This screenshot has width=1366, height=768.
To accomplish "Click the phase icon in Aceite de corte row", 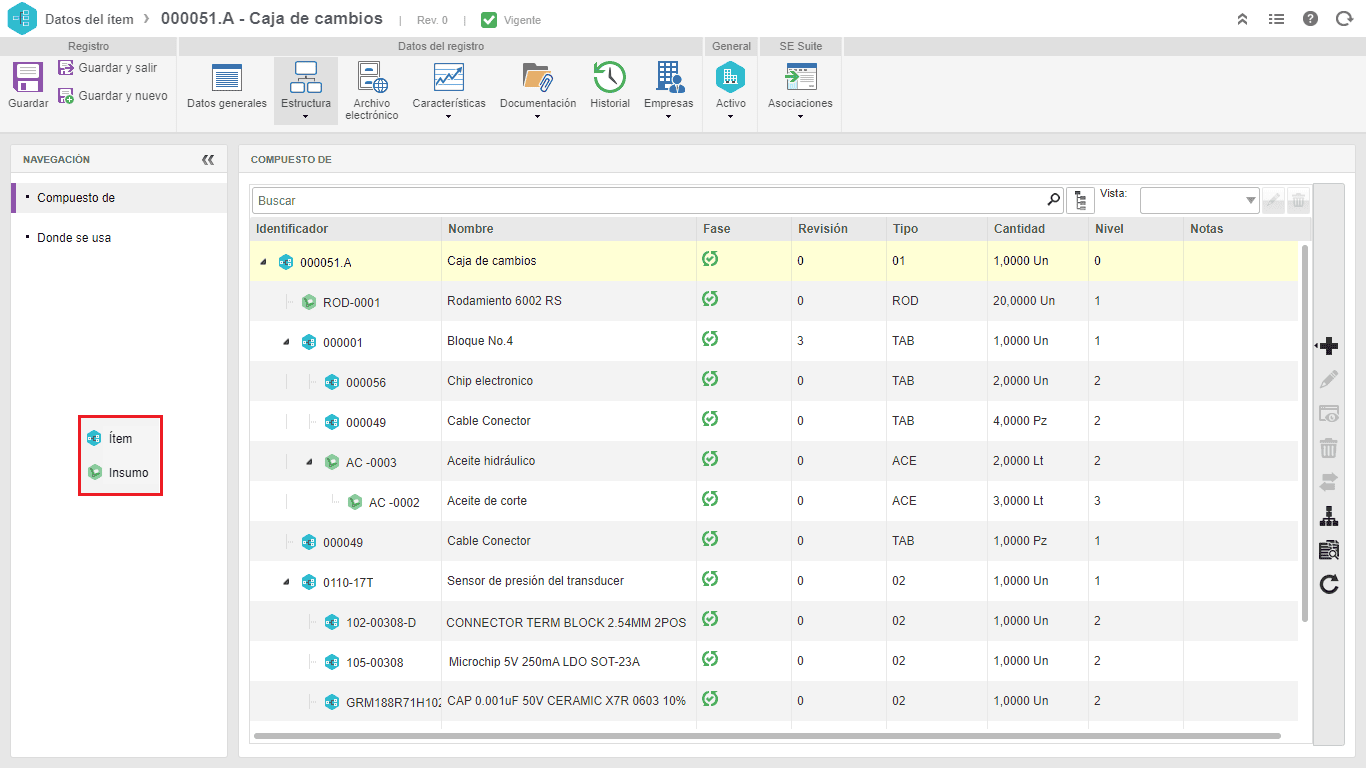I will click(710, 499).
